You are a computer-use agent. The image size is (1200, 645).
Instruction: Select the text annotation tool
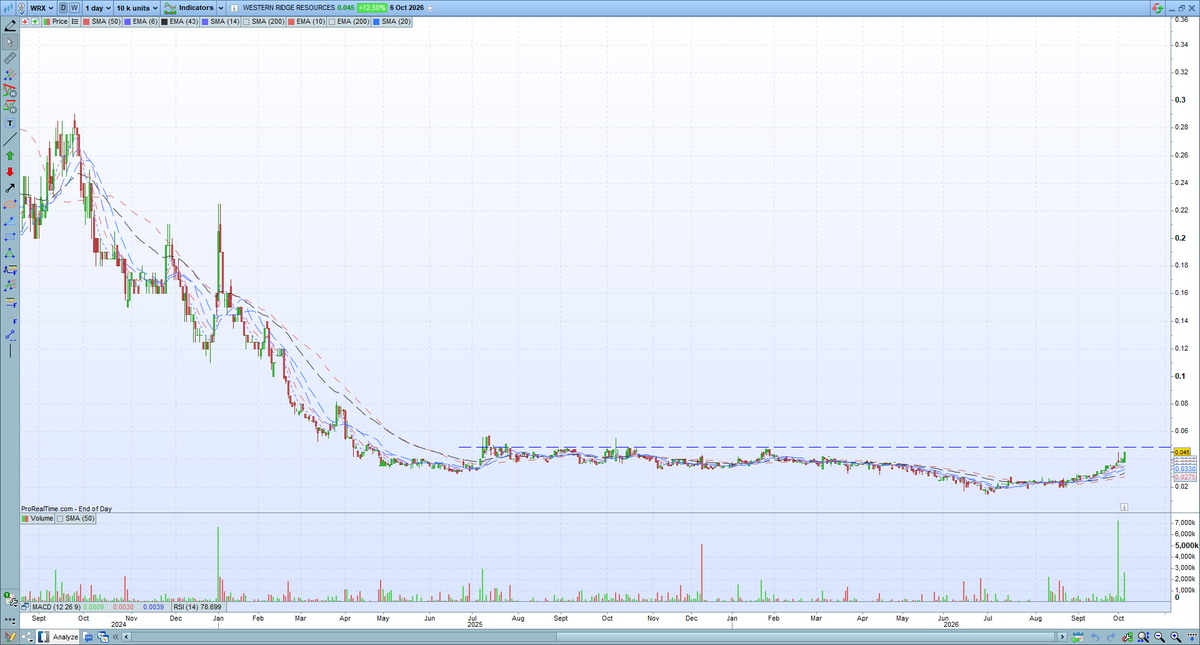click(10, 123)
